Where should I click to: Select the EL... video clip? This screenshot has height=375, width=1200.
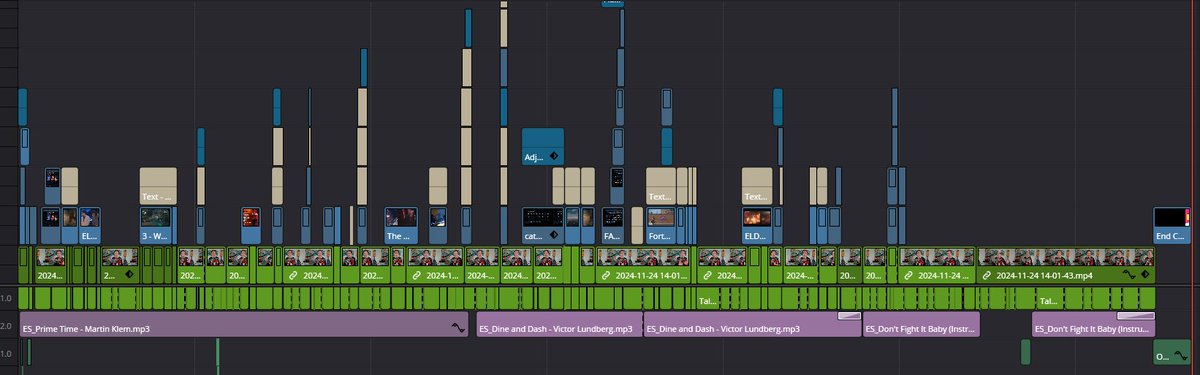[x=89, y=225]
